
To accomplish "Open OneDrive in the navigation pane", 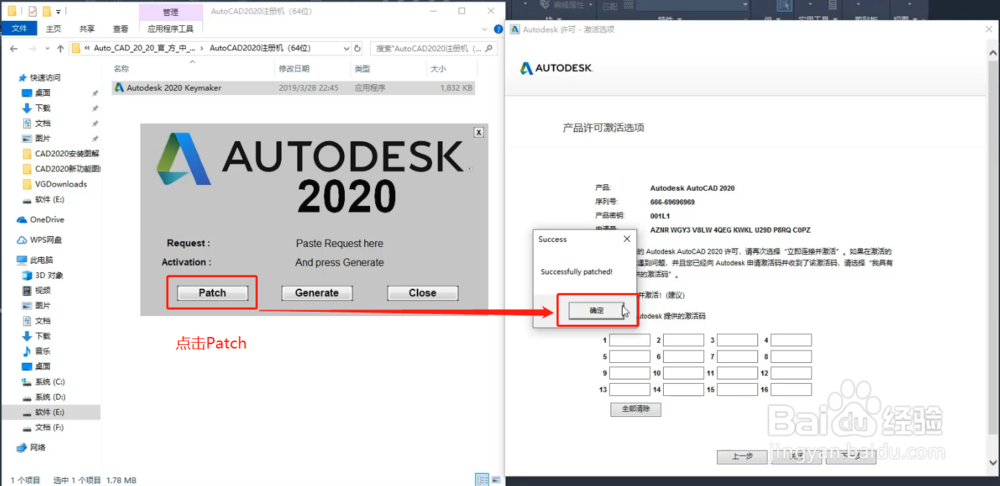I will tap(47, 219).
